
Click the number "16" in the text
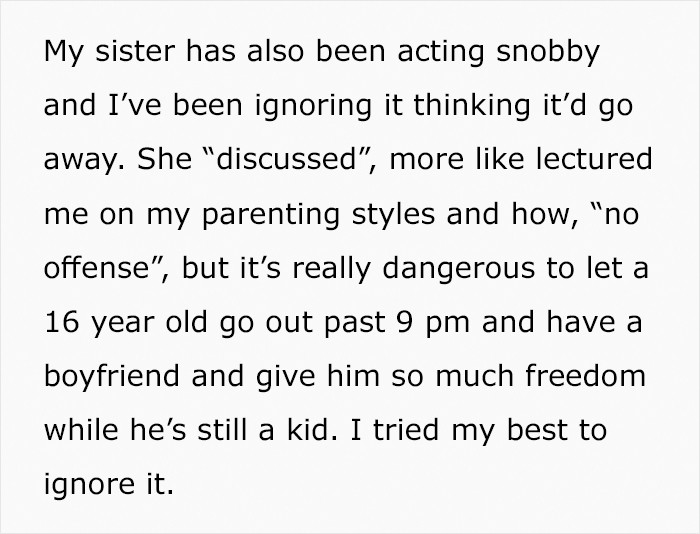(62, 322)
